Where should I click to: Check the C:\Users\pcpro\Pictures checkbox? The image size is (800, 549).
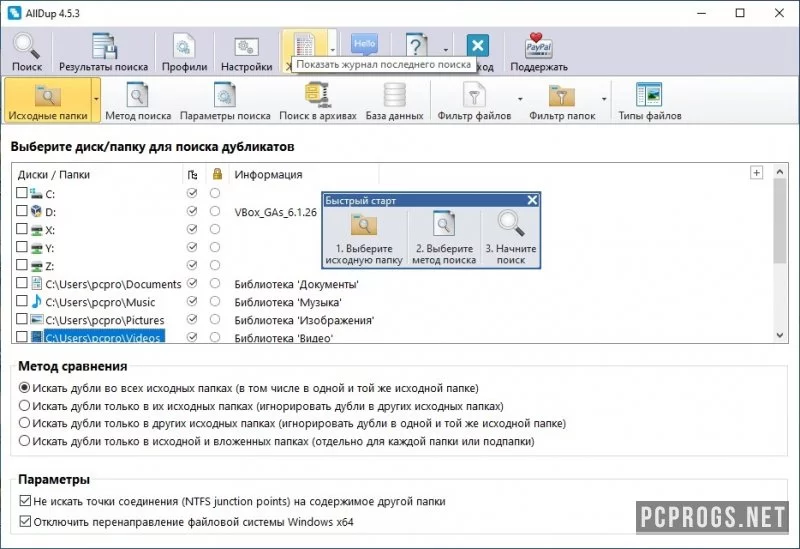click(x=21, y=319)
